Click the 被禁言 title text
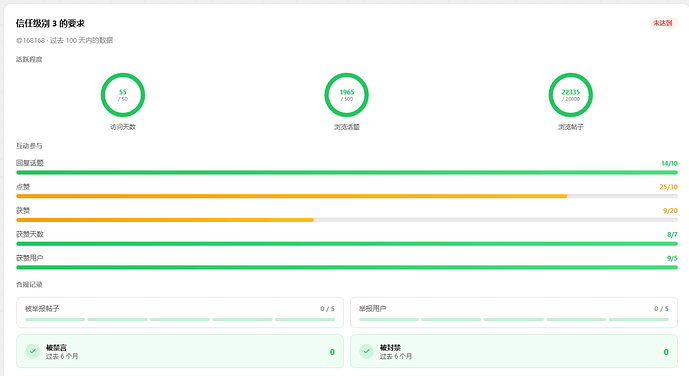The width and height of the screenshot is (689, 376). tap(56, 347)
